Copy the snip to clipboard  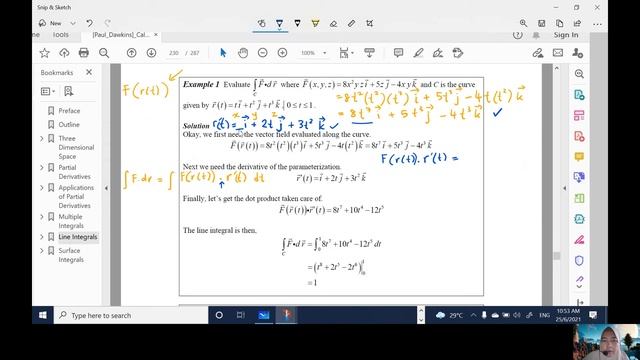(x=560, y=24)
